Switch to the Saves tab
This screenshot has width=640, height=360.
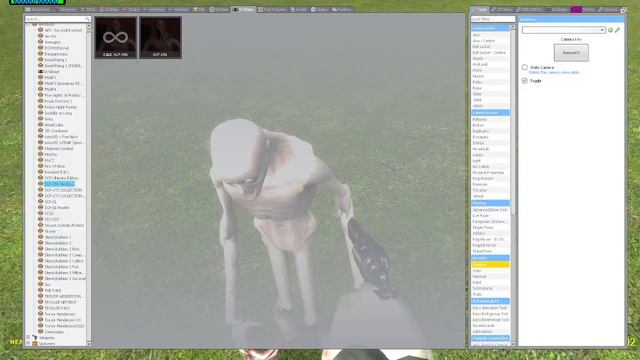pyautogui.click(x=298, y=9)
